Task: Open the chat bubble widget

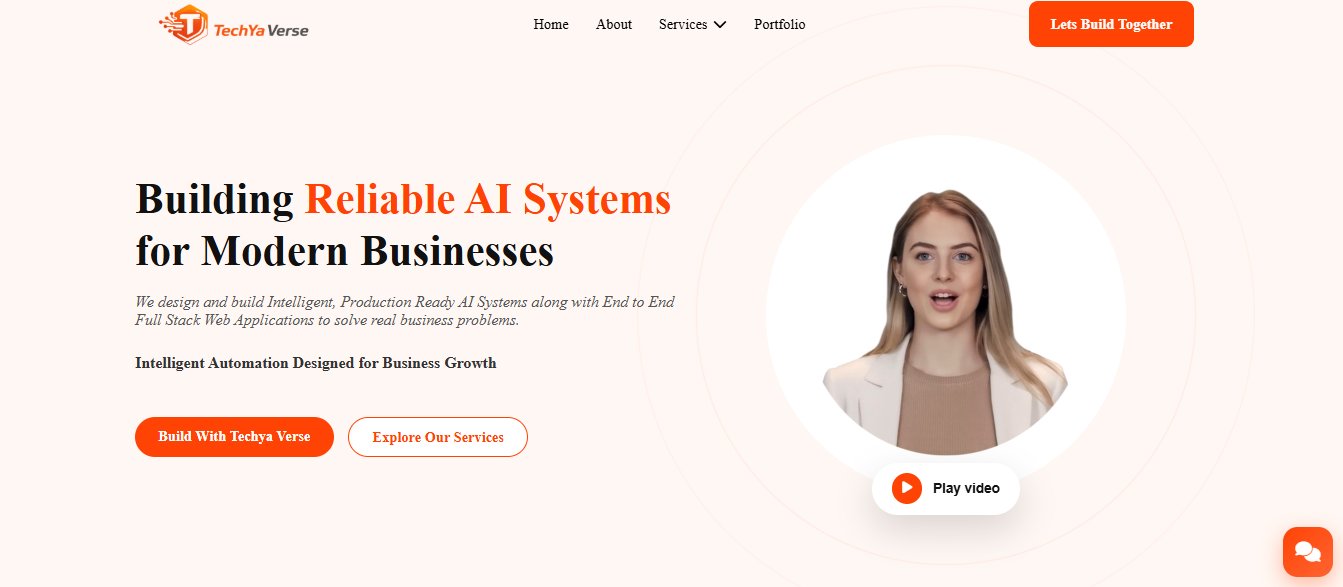Action: 1307,551
